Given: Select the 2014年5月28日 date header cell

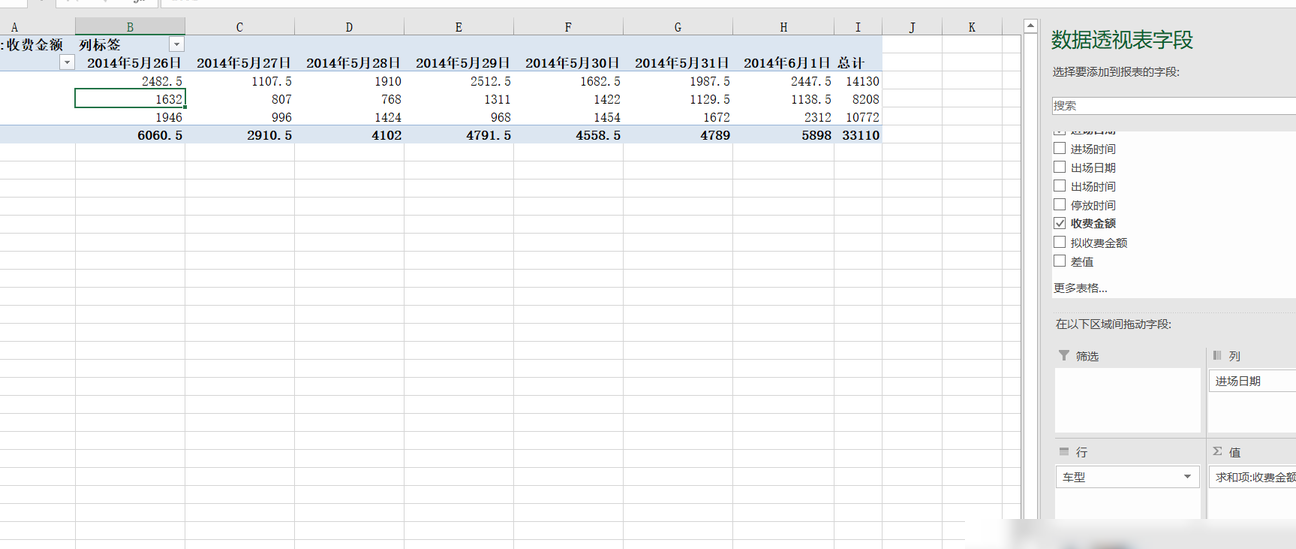Looking at the screenshot, I should point(349,63).
